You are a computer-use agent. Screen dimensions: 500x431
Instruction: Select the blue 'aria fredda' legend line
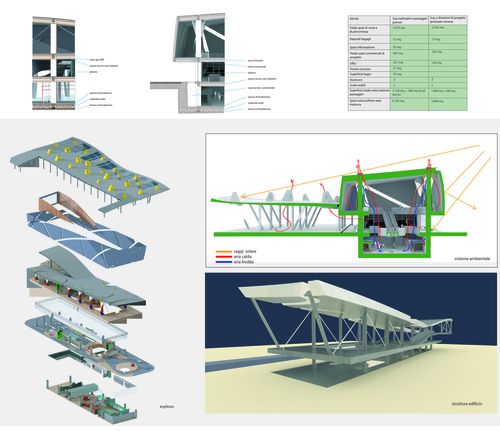224,262
